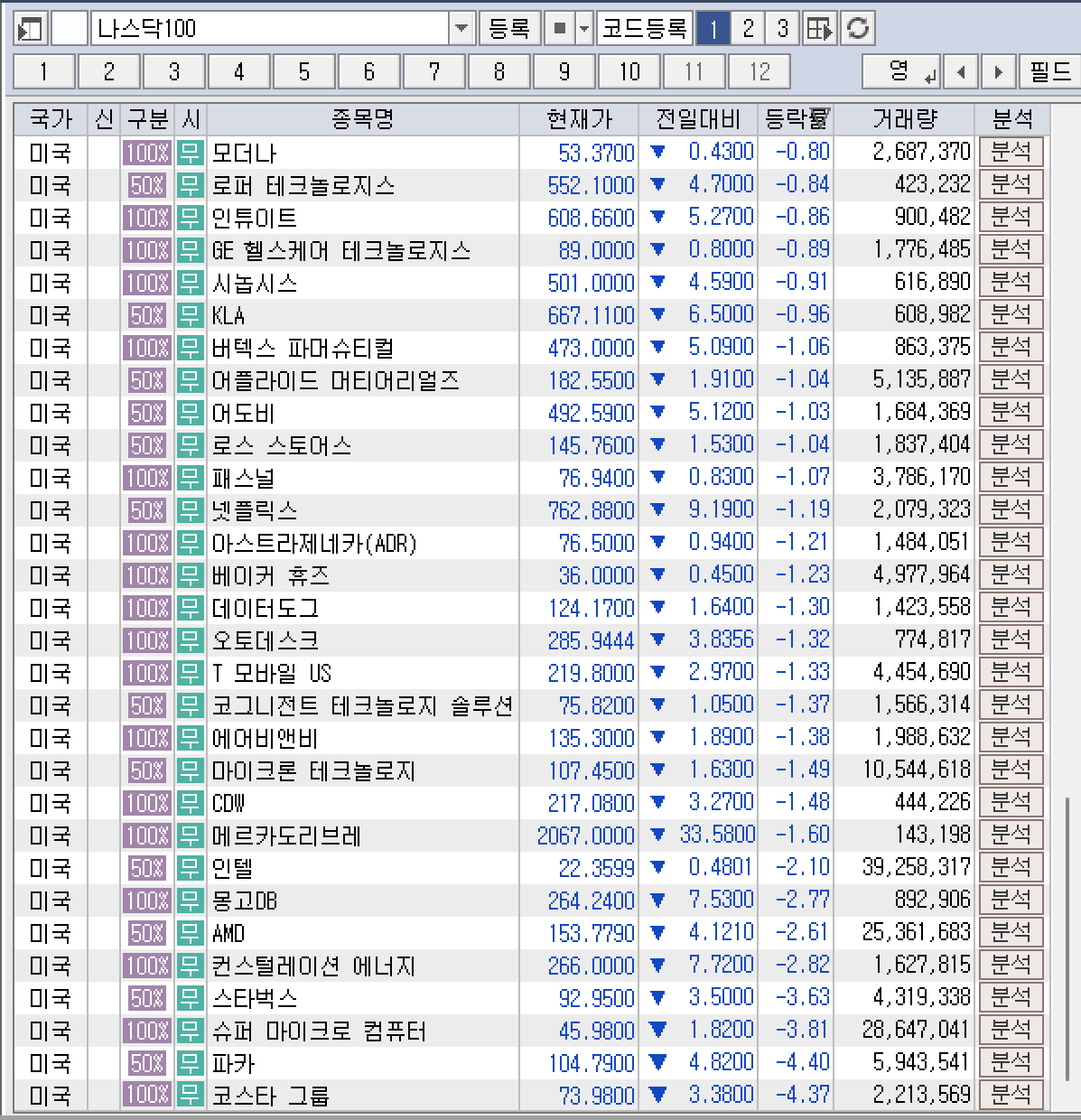Click the 50% badge in 로퍼 테크놀로지스 row
This screenshot has width=1081, height=1120.
[147, 185]
